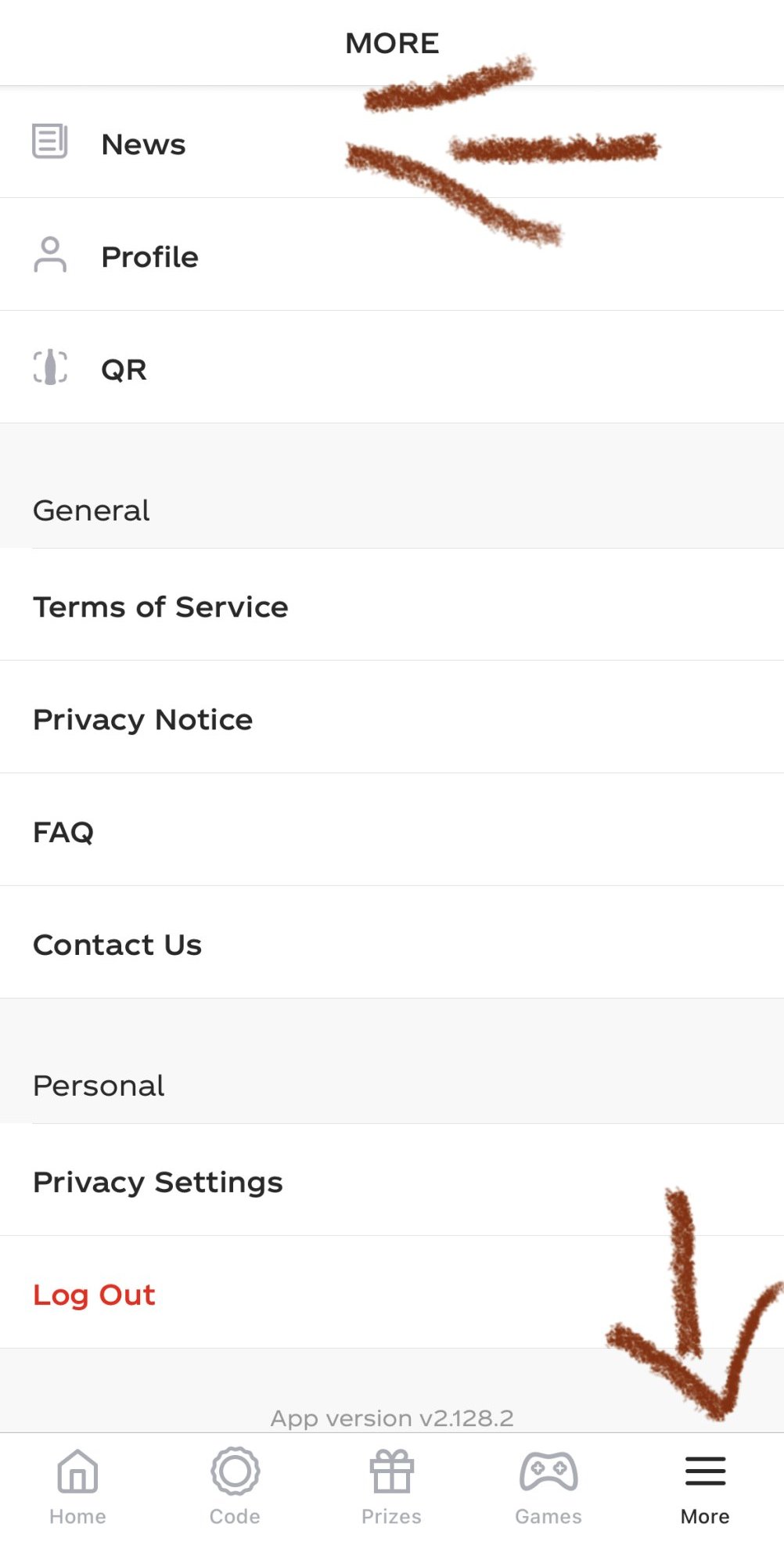784x1556 pixels.
Task: Open the News menu item
Action: [144, 145]
